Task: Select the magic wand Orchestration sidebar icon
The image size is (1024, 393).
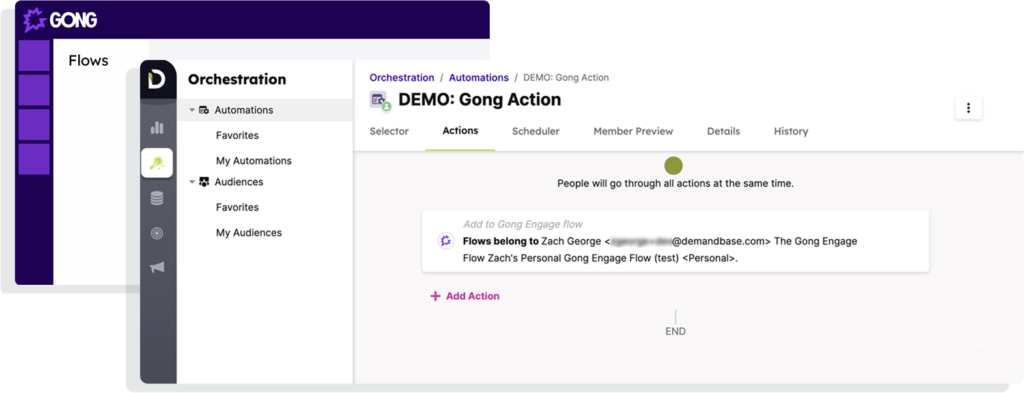Action: 157,163
